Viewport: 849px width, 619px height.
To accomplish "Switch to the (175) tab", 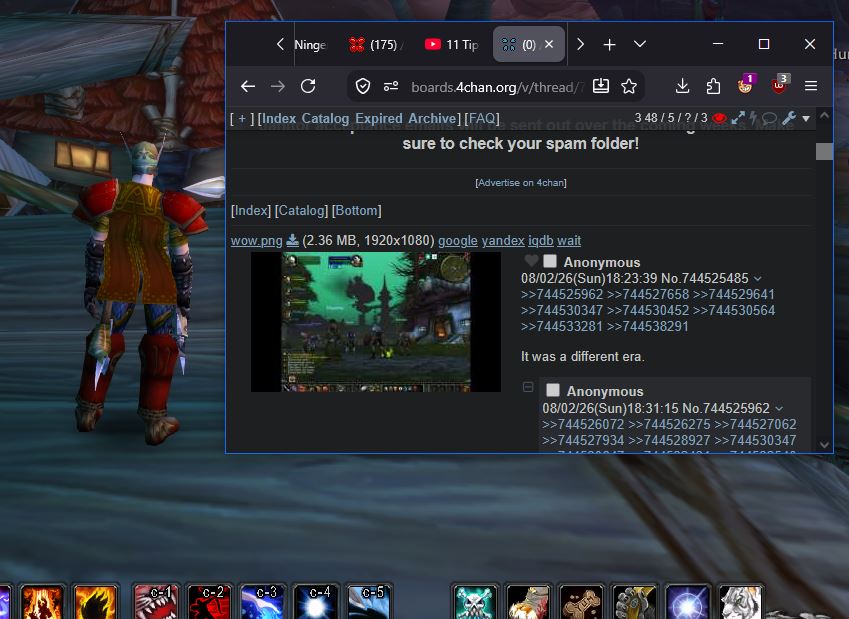I will click(377, 44).
